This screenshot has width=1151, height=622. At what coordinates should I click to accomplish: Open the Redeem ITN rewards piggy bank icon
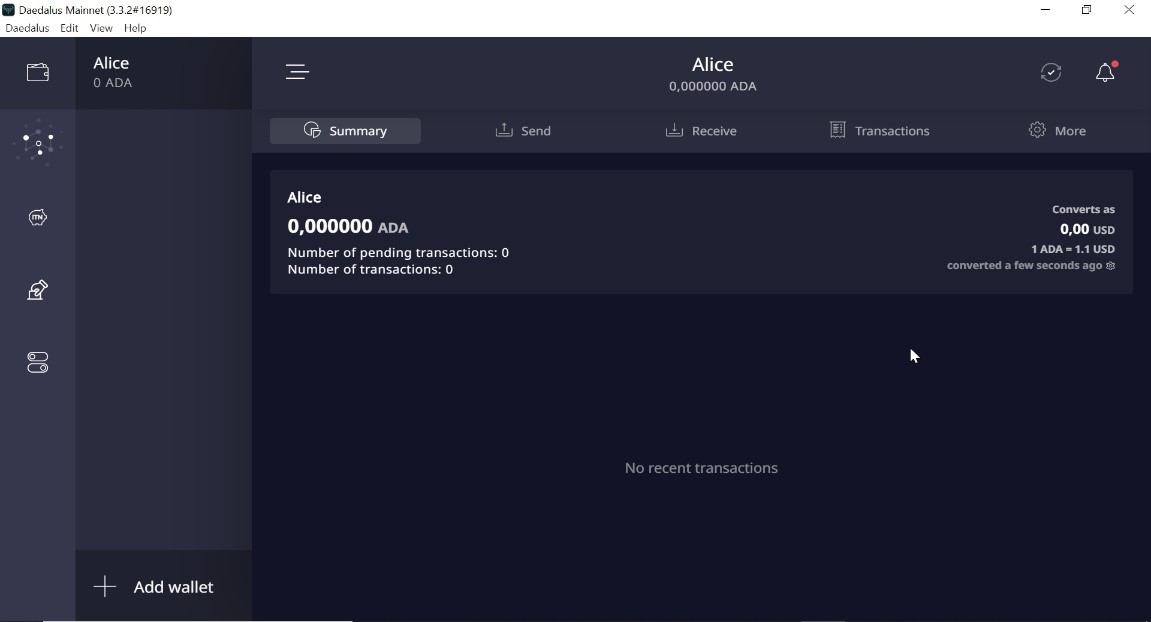click(37, 217)
